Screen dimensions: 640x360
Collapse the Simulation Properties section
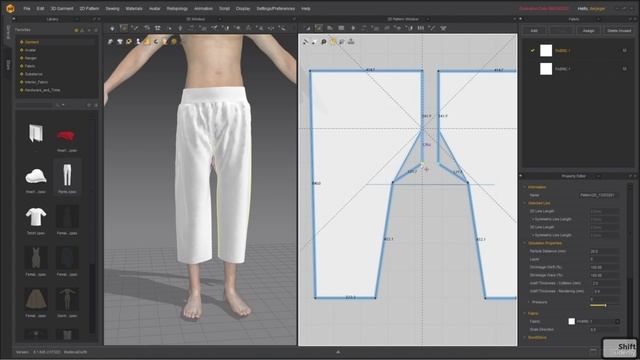click(525, 243)
